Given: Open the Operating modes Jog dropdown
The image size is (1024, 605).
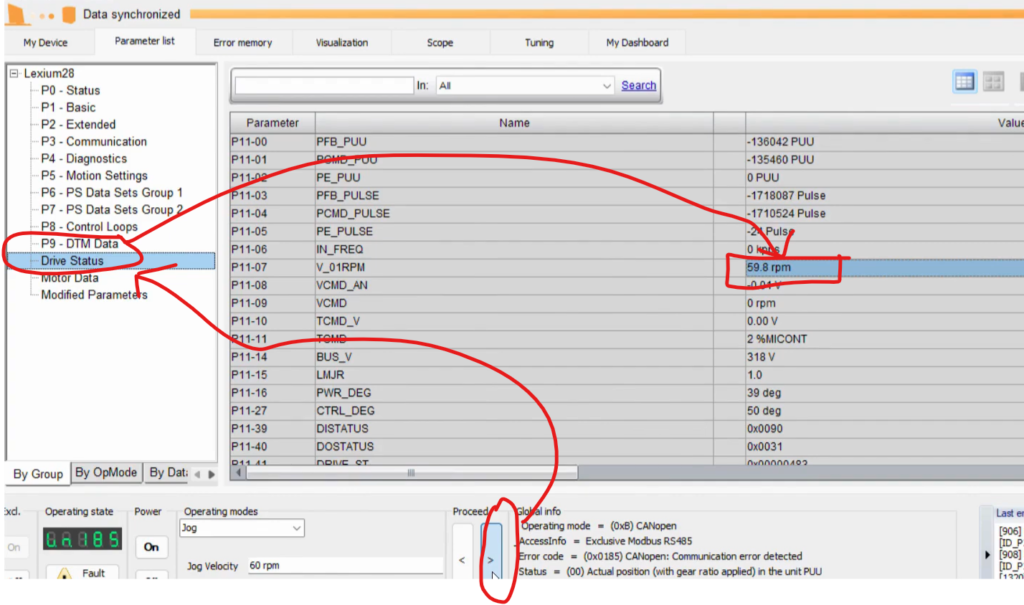Looking at the screenshot, I should click(x=296, y=528).
